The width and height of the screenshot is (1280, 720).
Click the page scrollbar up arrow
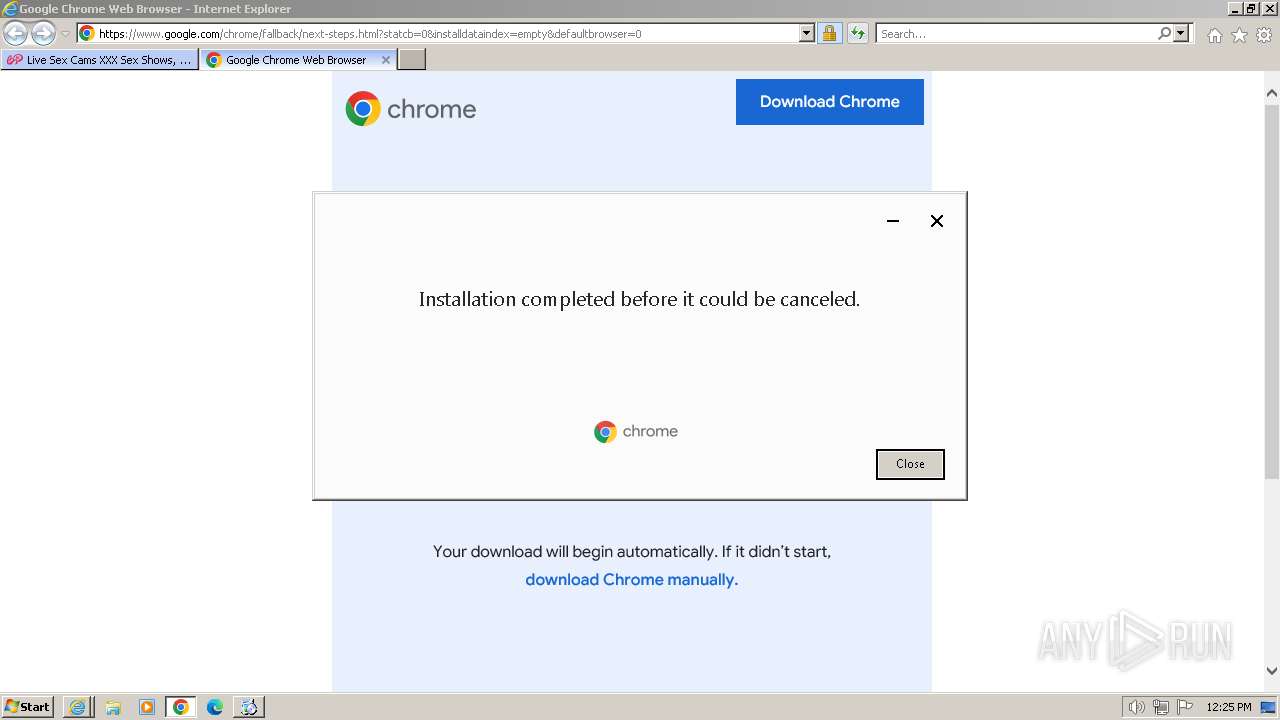pyautogui.click(x=1271, y=93)
